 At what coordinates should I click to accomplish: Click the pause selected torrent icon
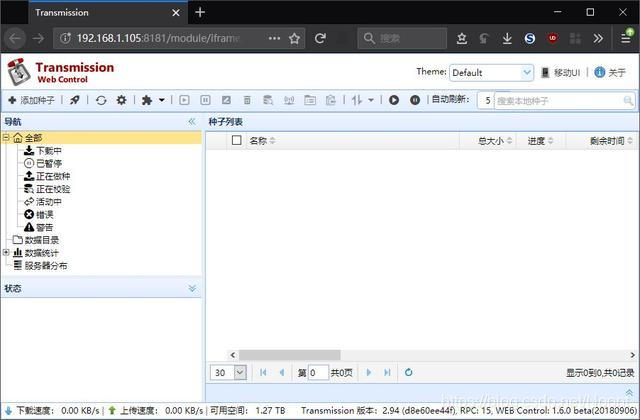coord(205,100)
